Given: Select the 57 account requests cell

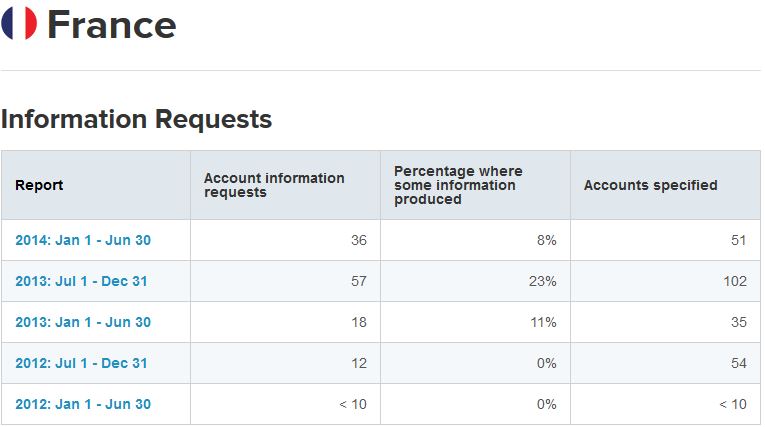Looking at the screenshot, I should click(x=359, y=281).
